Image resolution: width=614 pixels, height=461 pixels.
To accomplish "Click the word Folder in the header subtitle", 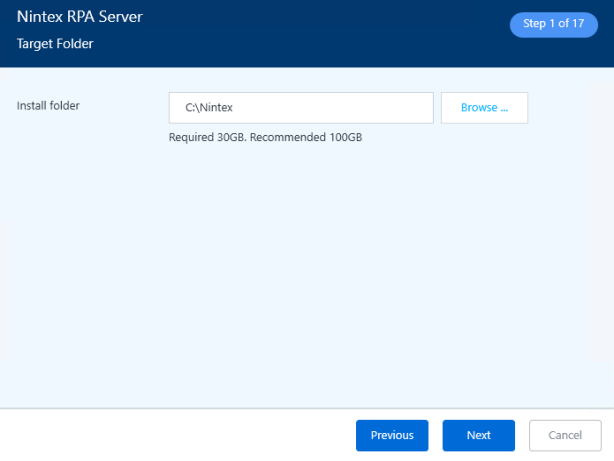I will point(76,44).
